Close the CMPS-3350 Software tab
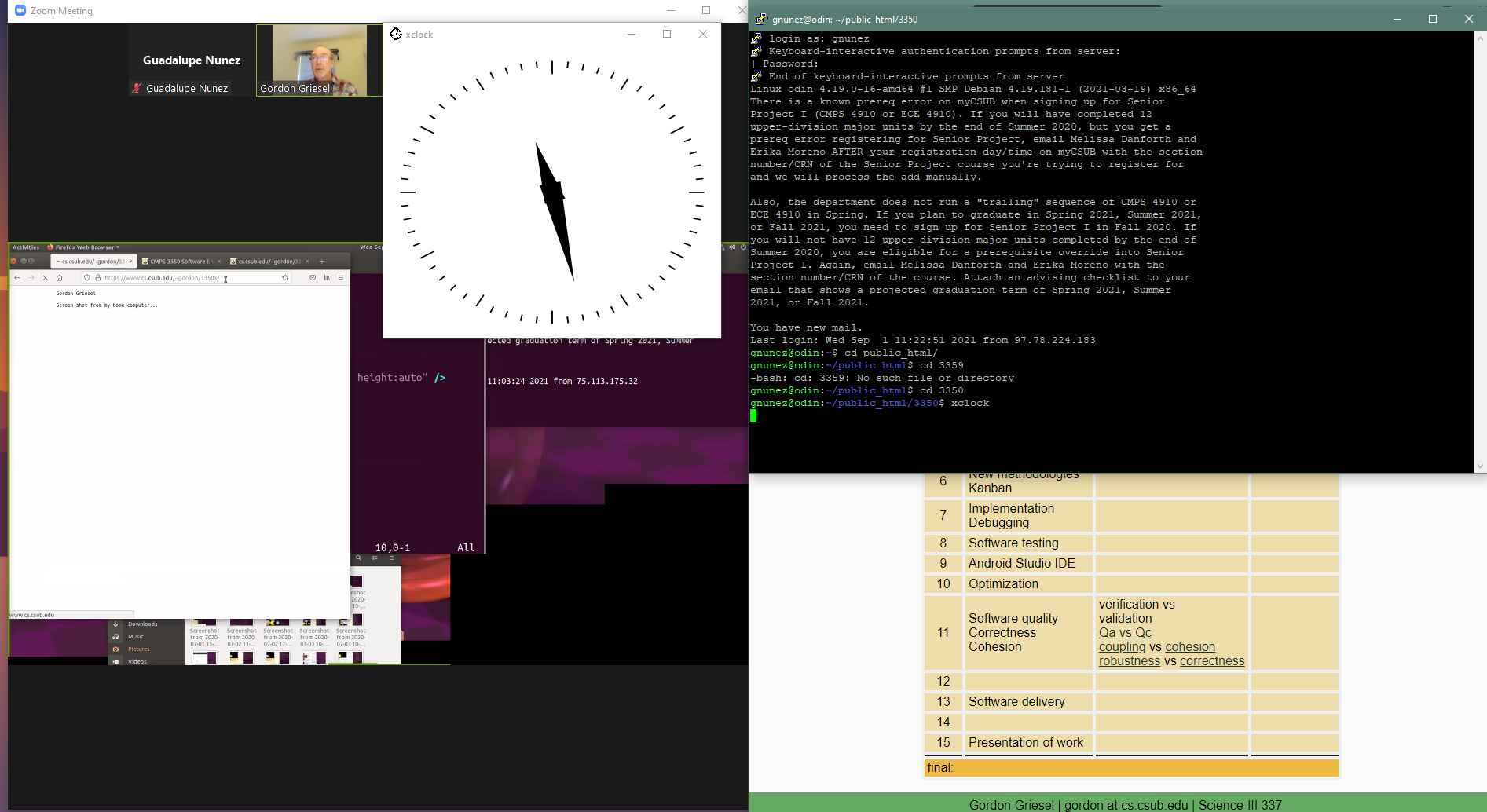1487x812 pixels. point(219,261)
